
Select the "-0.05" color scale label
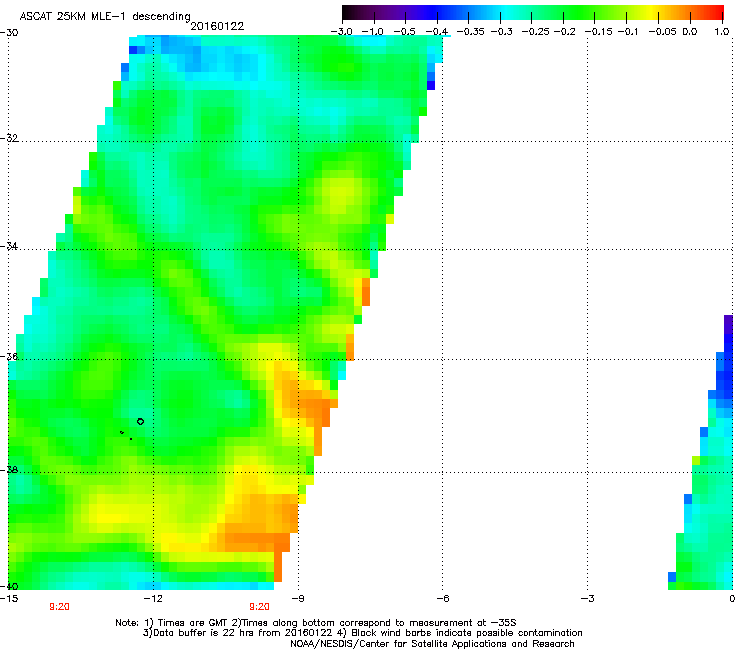tap(662, 32)
